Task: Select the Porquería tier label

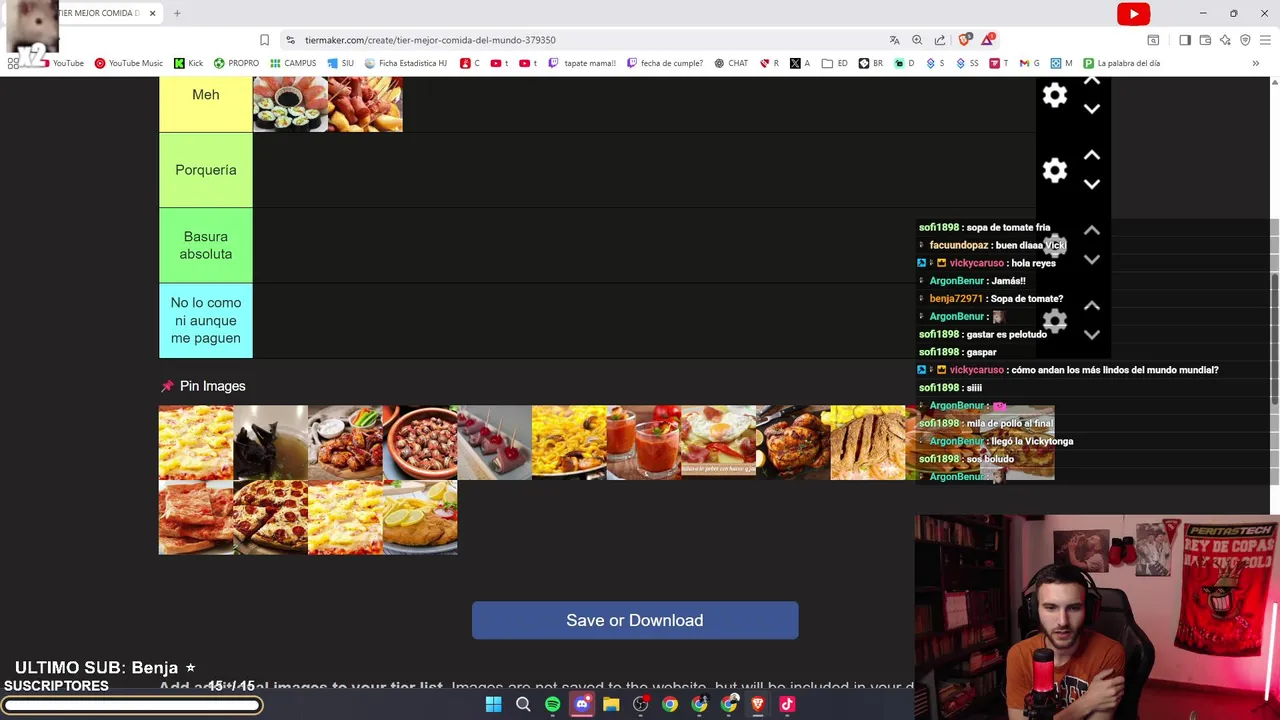Action: (206, 170)
